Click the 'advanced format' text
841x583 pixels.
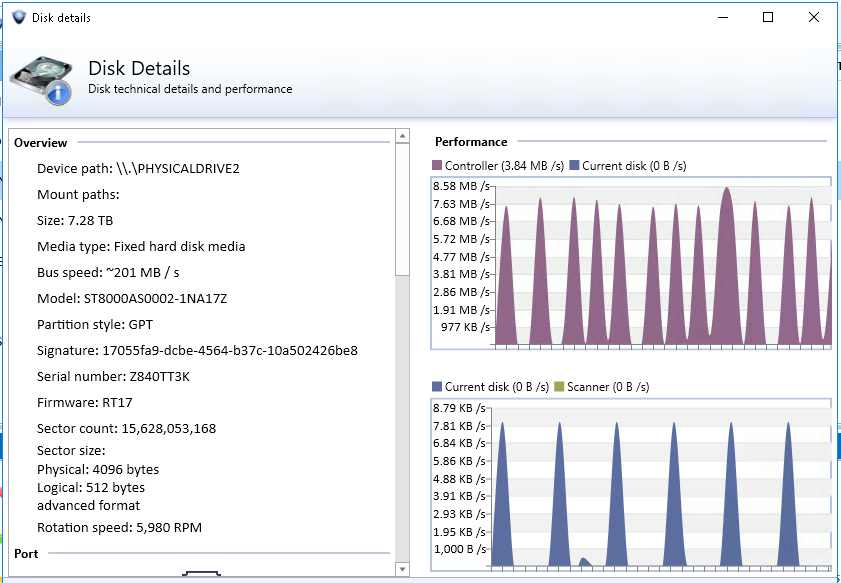pyautogui.click(x=88, y=506)
